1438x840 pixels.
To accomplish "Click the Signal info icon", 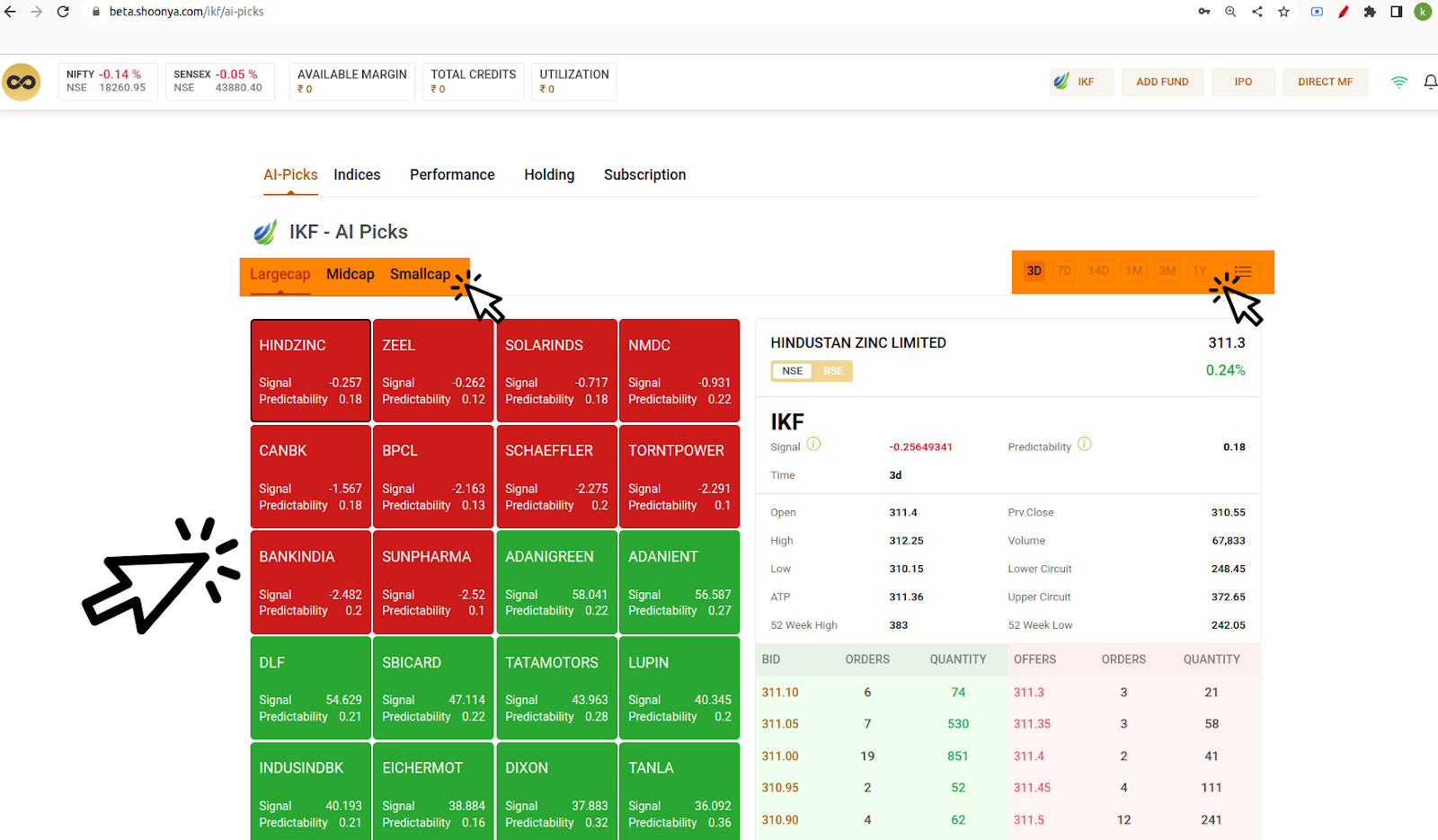I will coord(813,444).
